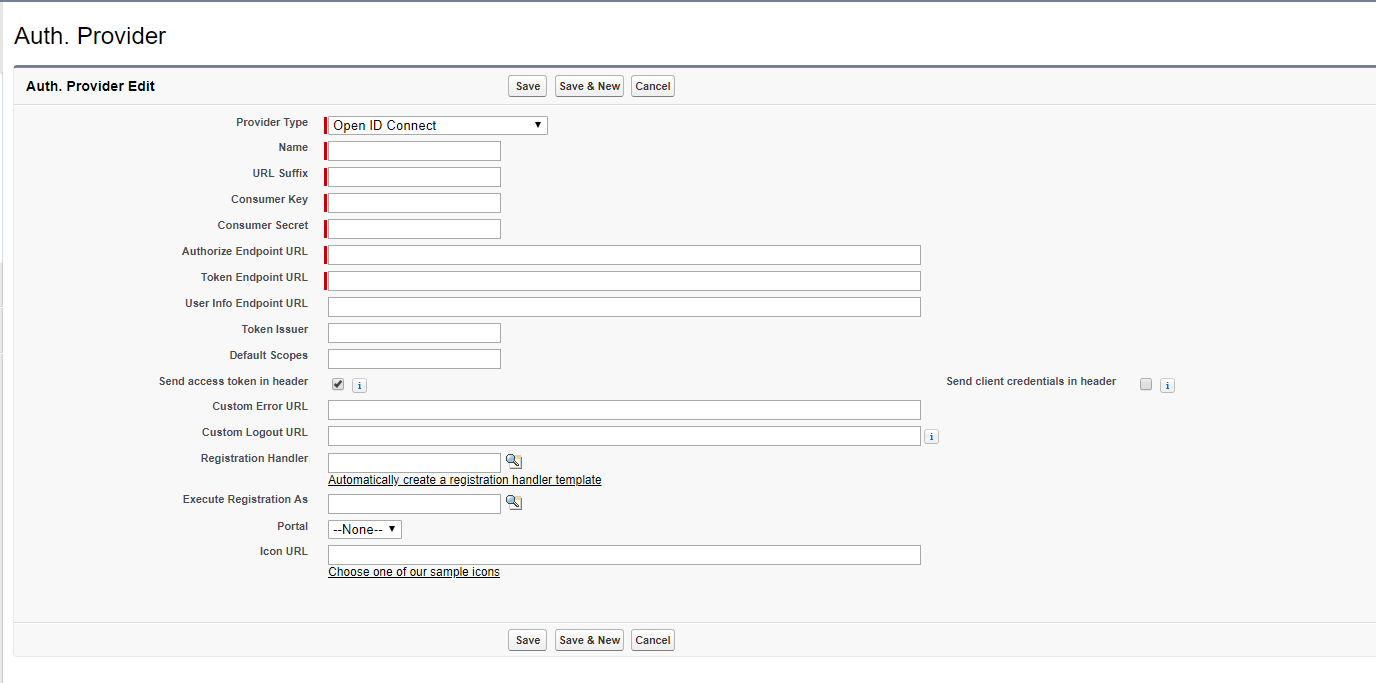The image size is (1376, 683).
Task: Open the Registration Handler lookup search icon
Action: pos(513,460)
